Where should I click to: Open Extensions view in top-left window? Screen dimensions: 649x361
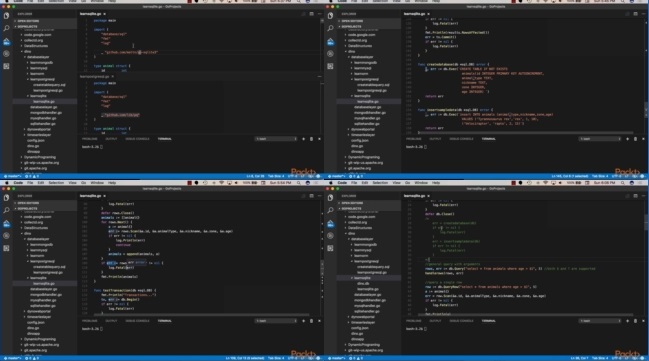6,66
